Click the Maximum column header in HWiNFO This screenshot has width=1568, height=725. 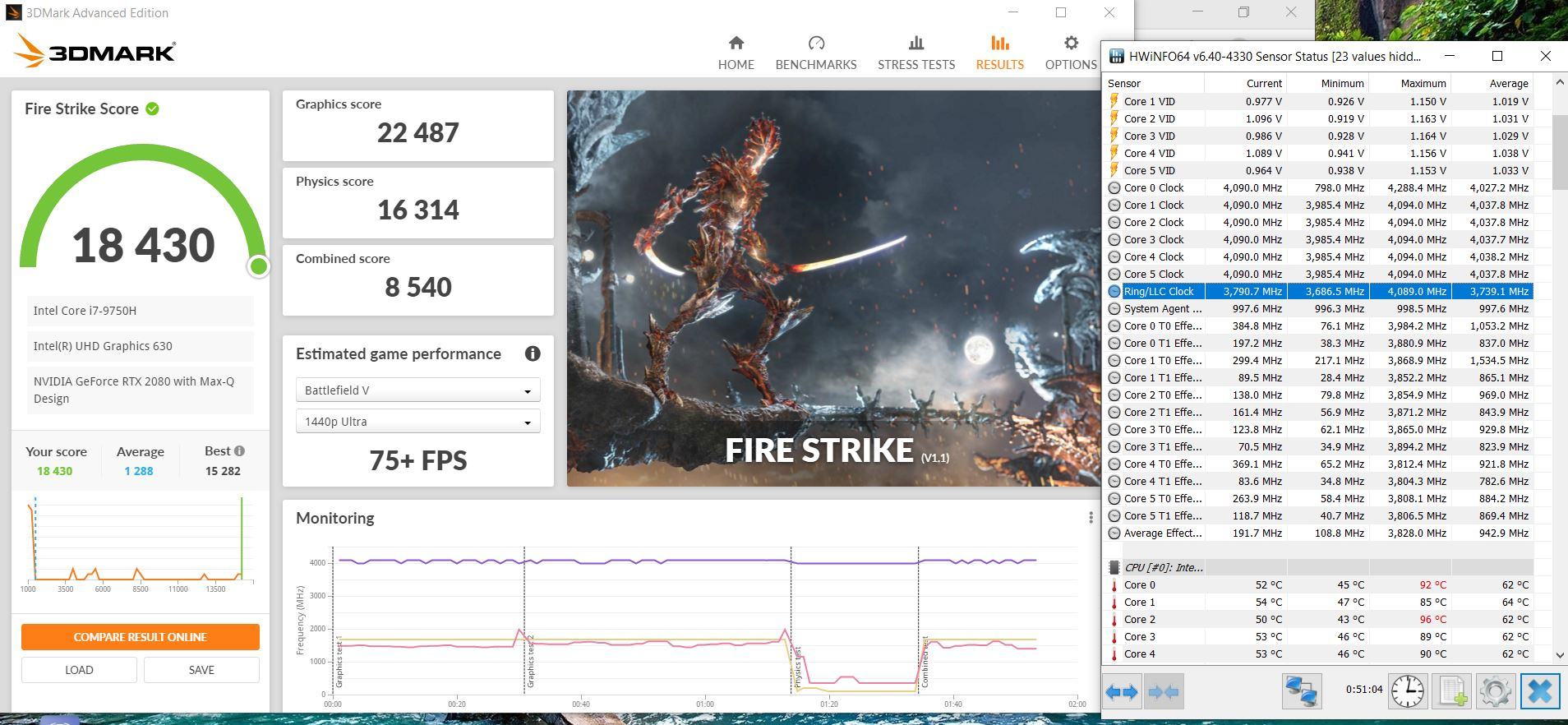[1409, 83]
